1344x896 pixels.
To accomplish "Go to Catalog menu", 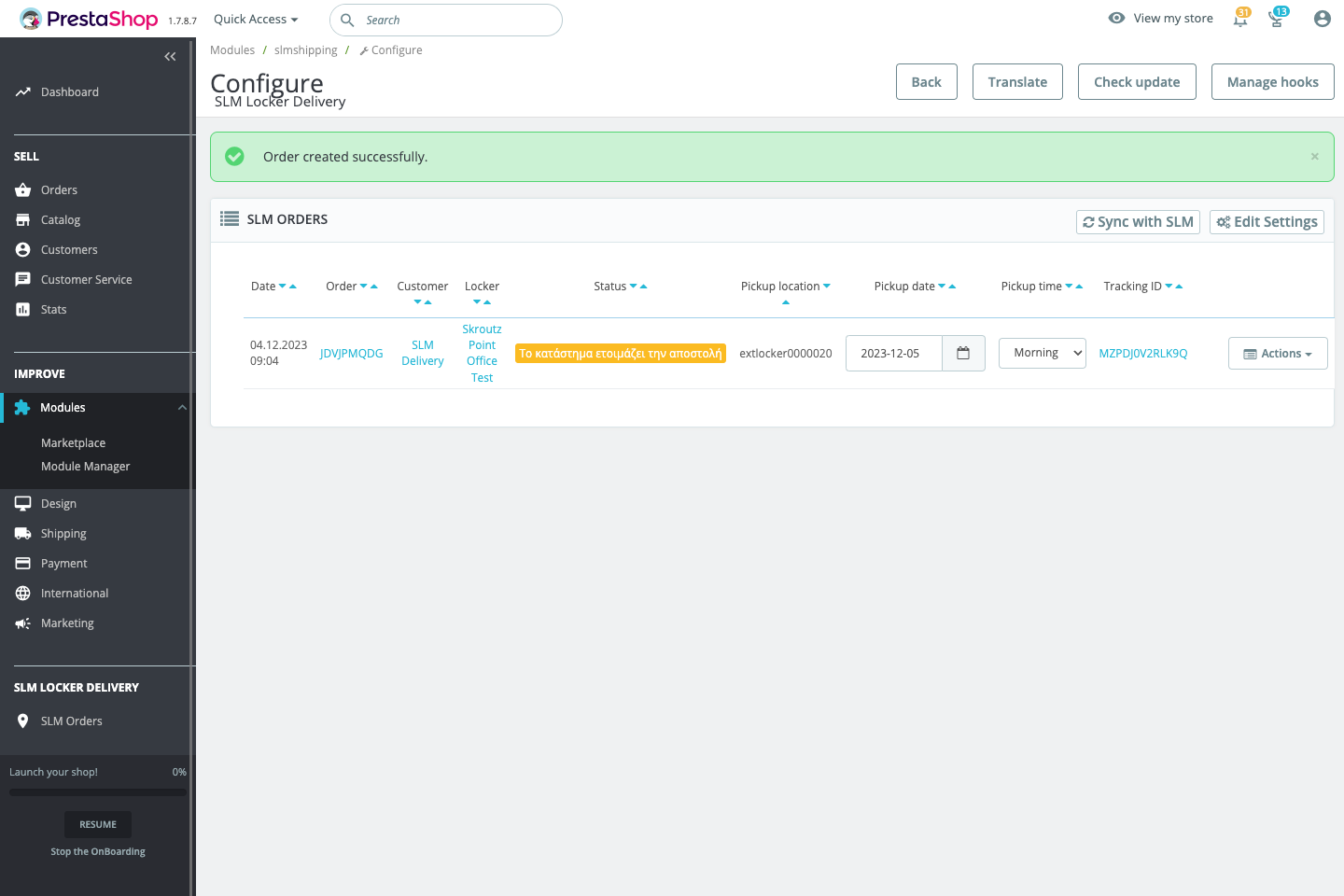I will pyautogui.click(x=61, y=219).
